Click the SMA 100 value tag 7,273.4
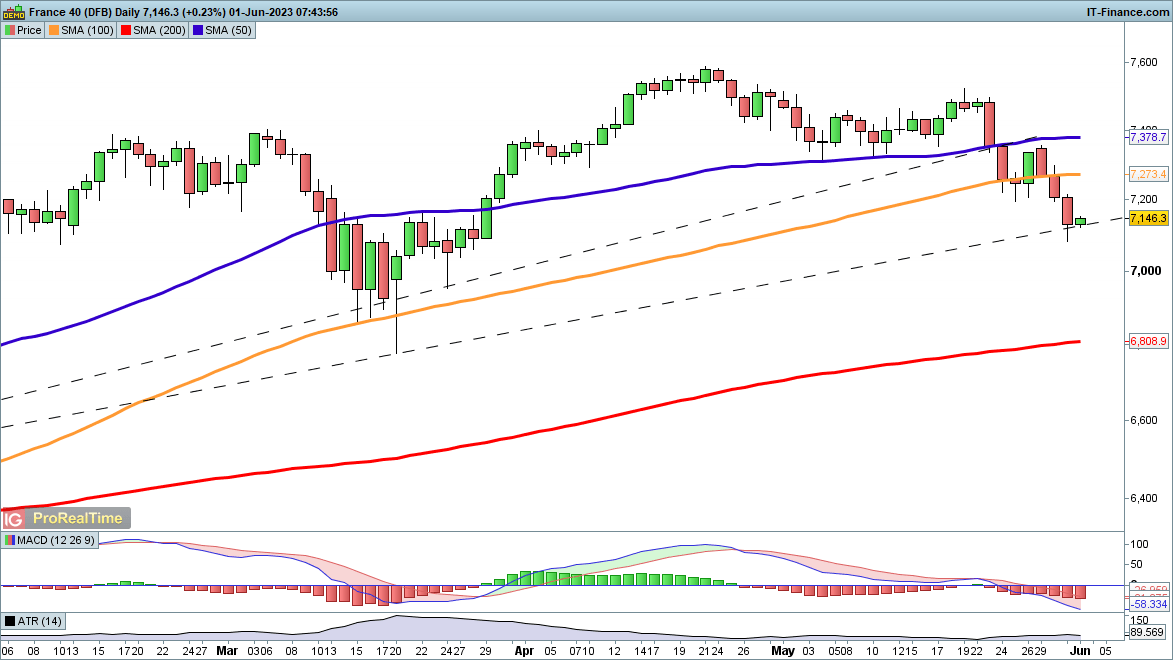 1148,174
